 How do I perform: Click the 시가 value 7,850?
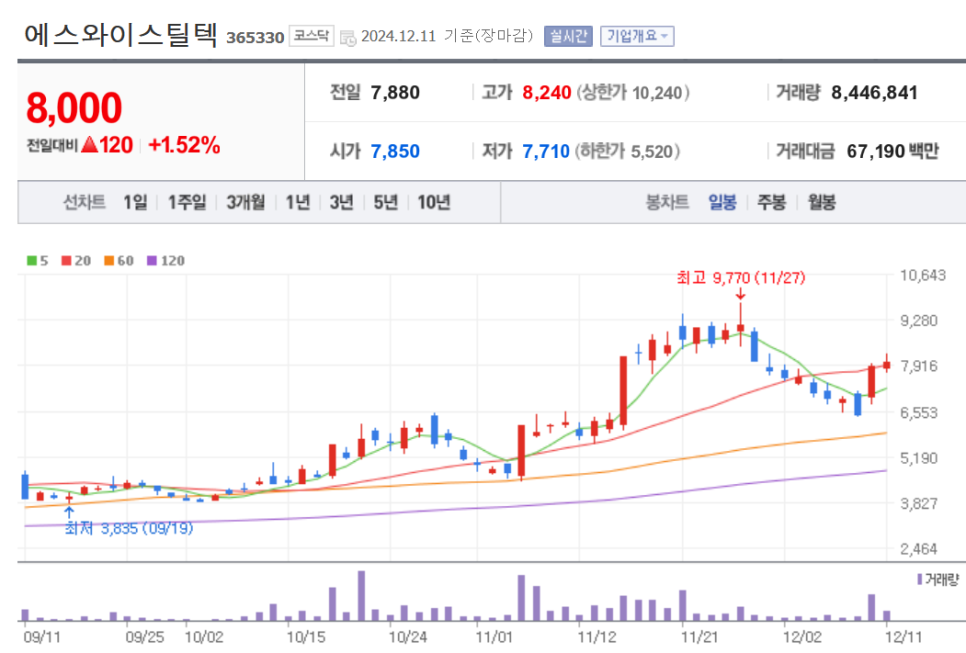point(395,151)
